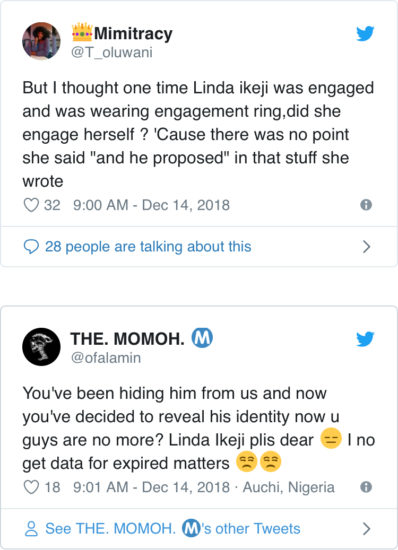The image size is (398, 550).
Task: Open Mimitracy's profile picture
Action: click(41, 41)
